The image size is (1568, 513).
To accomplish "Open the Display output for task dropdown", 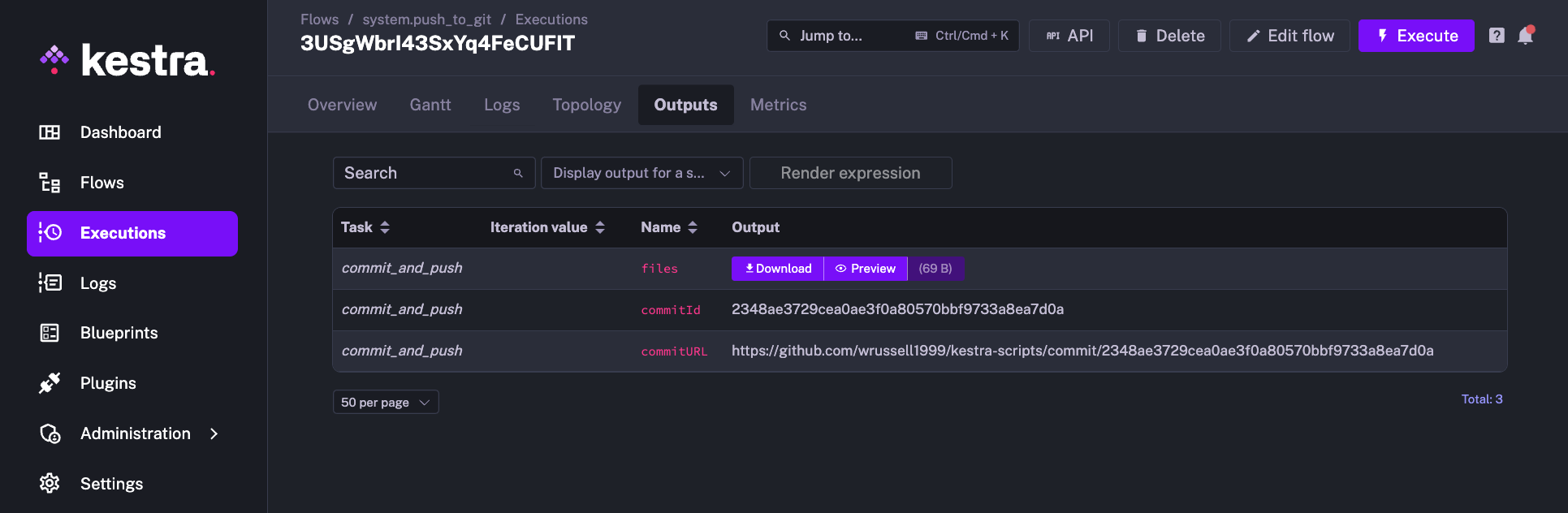I will 641,173.
